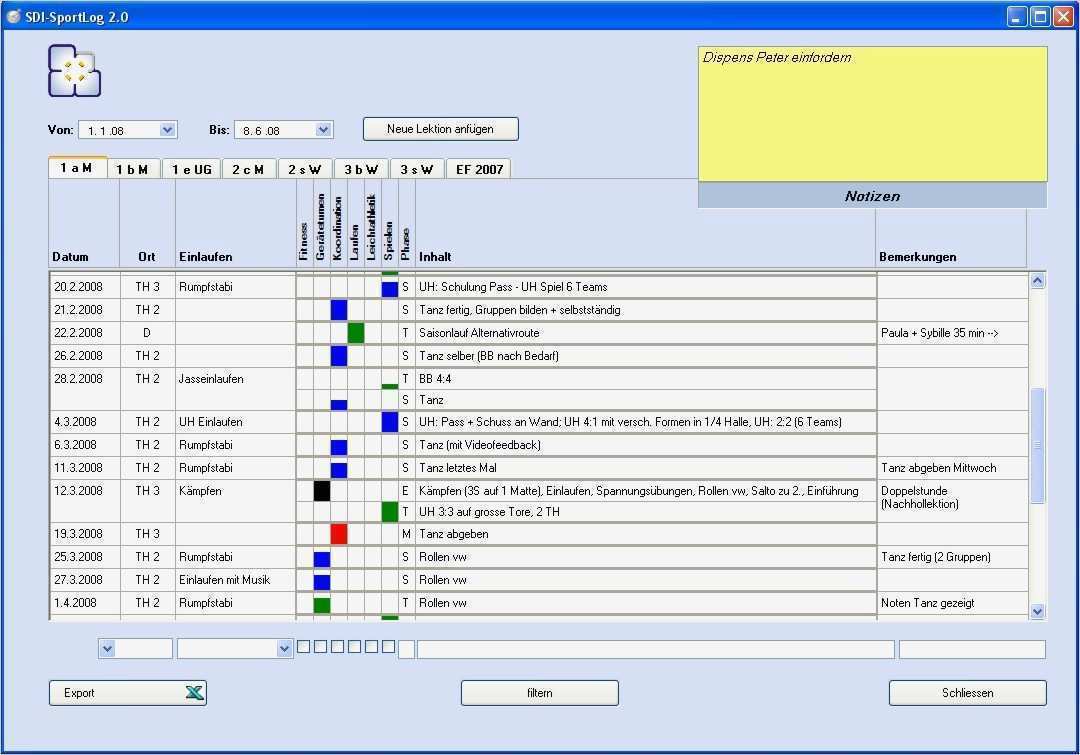Switch to the 1 b M class tab
The width and height of the screenshot is (1080, 755).
pos(132,169)
